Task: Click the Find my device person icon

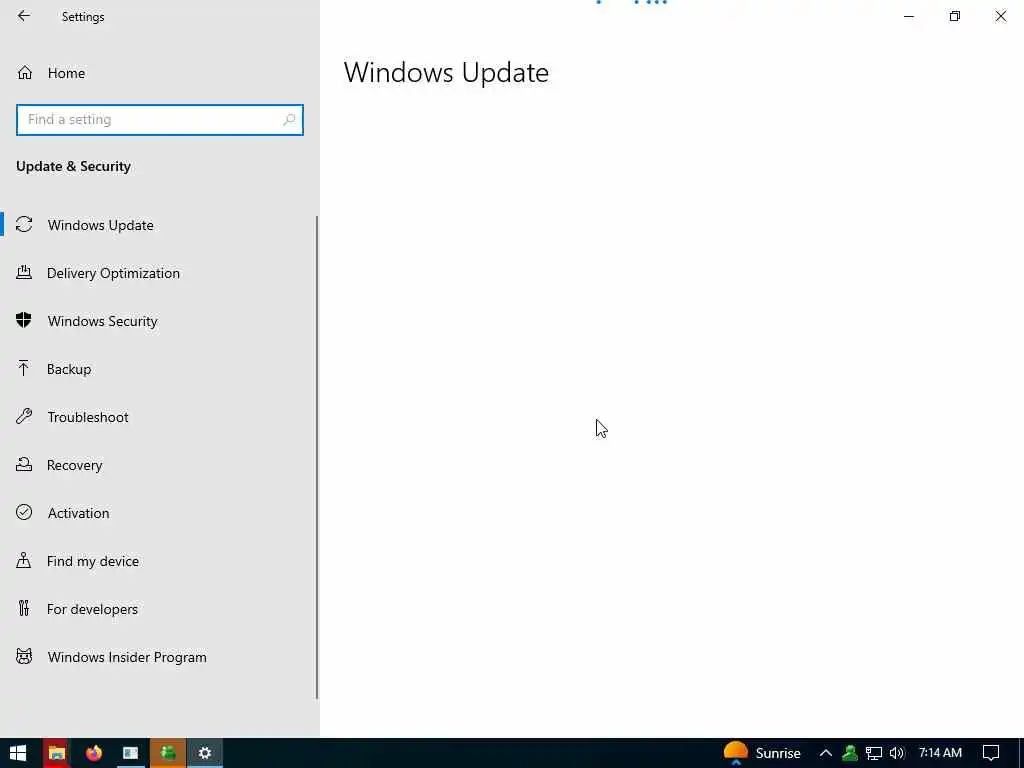Action: click(24, 560)
